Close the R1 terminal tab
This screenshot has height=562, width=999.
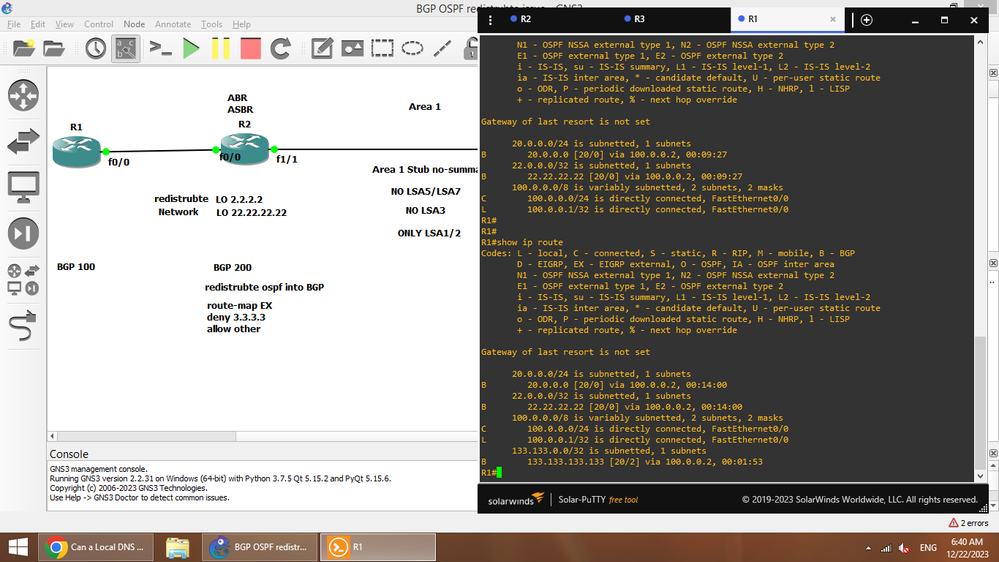point(833,20)
